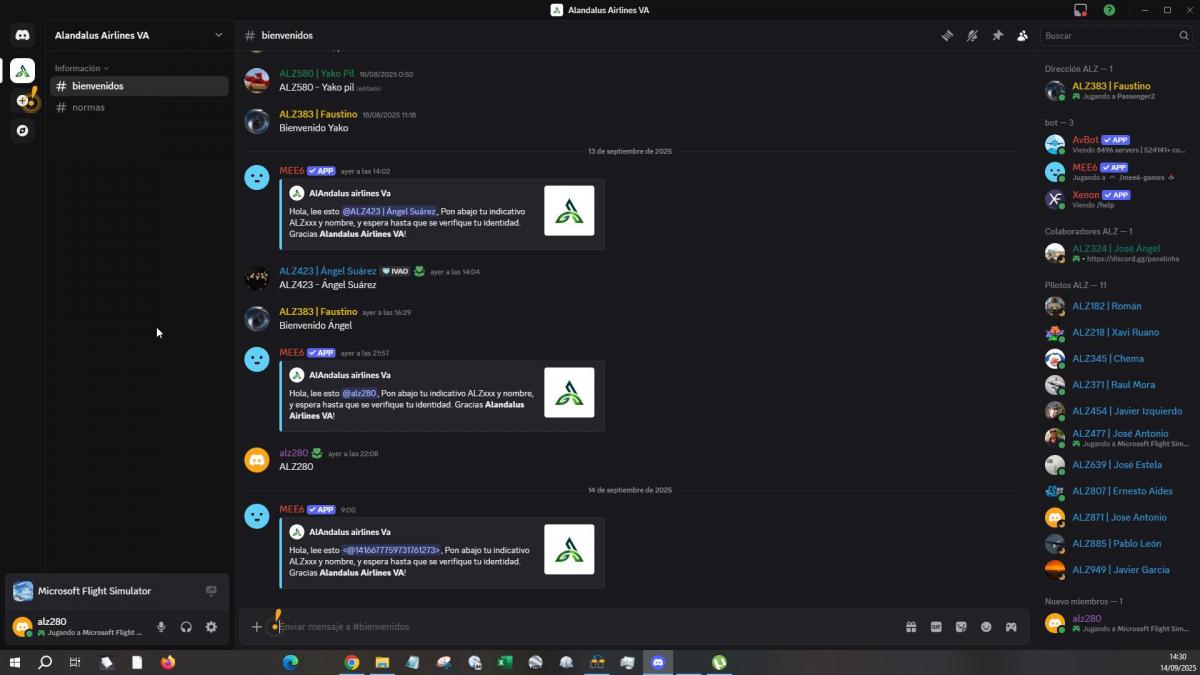Toggle microphone mute button
Image resolution: width=1200 pixels, height=675 pixels.
[161, 627]
